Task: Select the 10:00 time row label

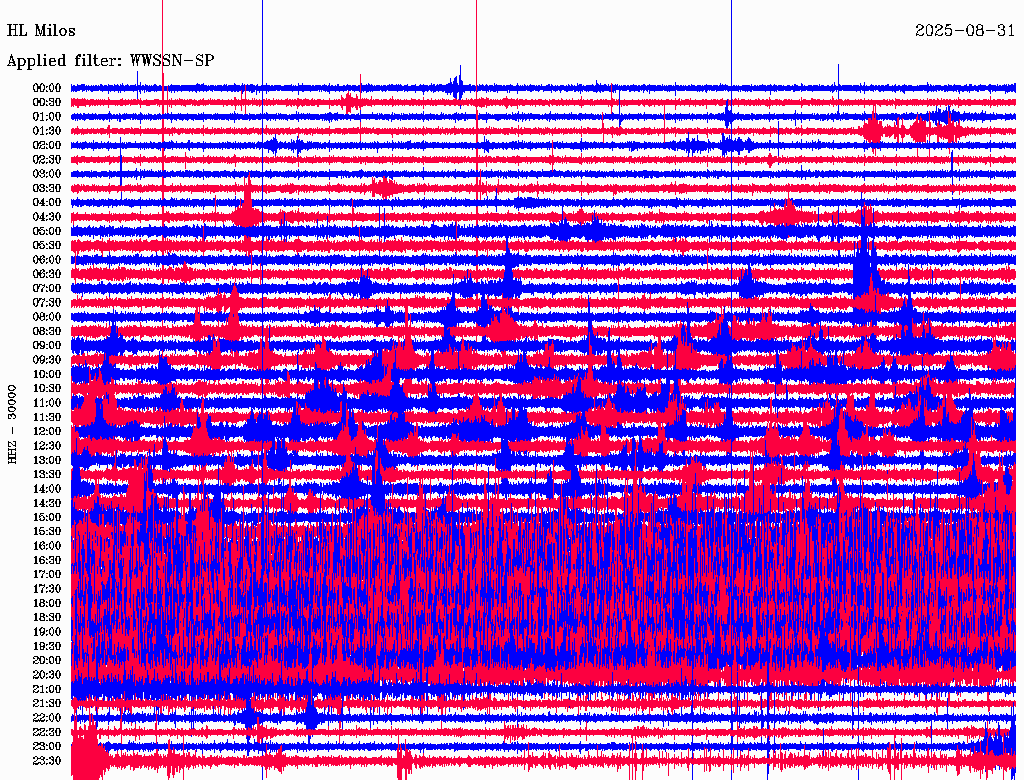Action: point(47,374)
